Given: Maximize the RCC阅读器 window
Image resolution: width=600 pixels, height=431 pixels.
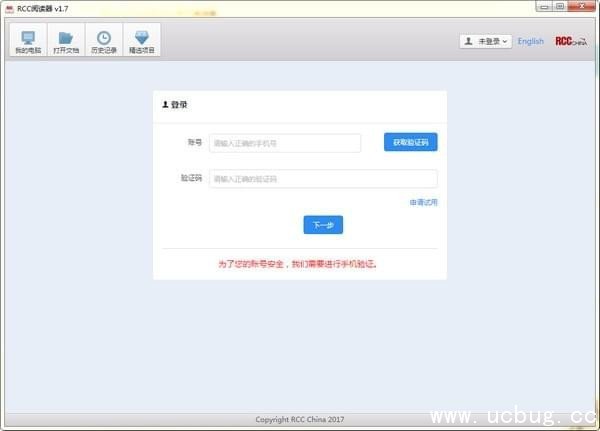Looking at the screenshot, I should tap(560, 7).
